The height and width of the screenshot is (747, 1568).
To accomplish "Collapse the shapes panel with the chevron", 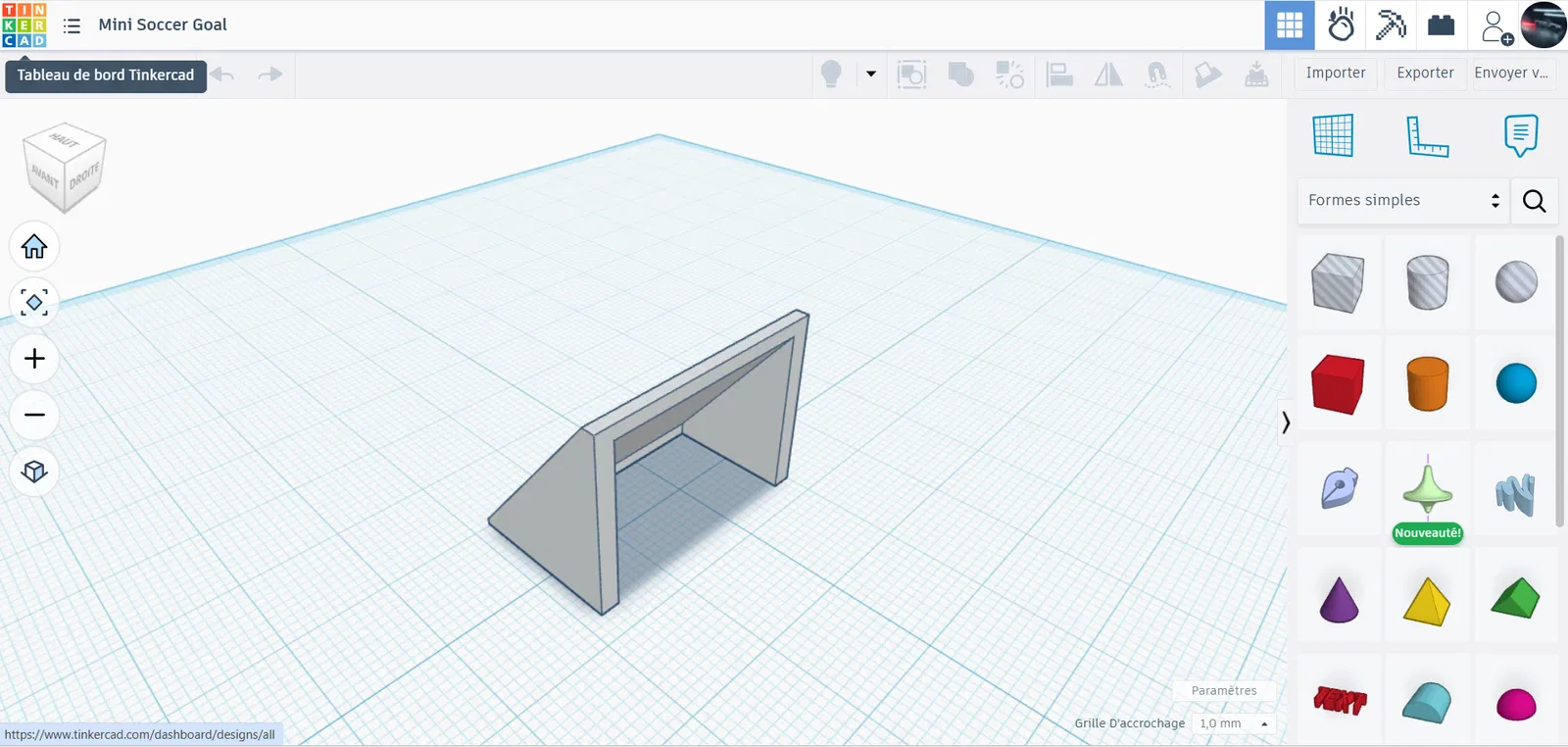I will [x=1286, y=423].
